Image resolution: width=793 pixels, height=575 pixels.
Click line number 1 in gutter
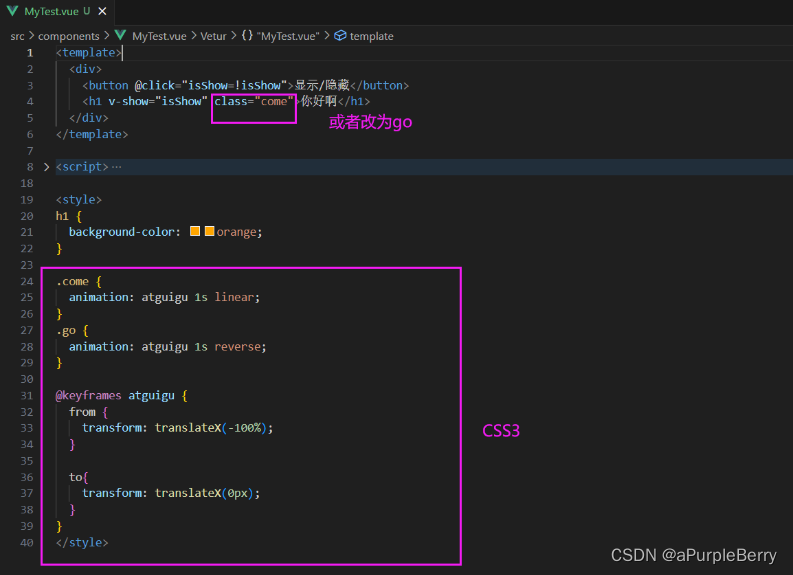pos(30,53)
